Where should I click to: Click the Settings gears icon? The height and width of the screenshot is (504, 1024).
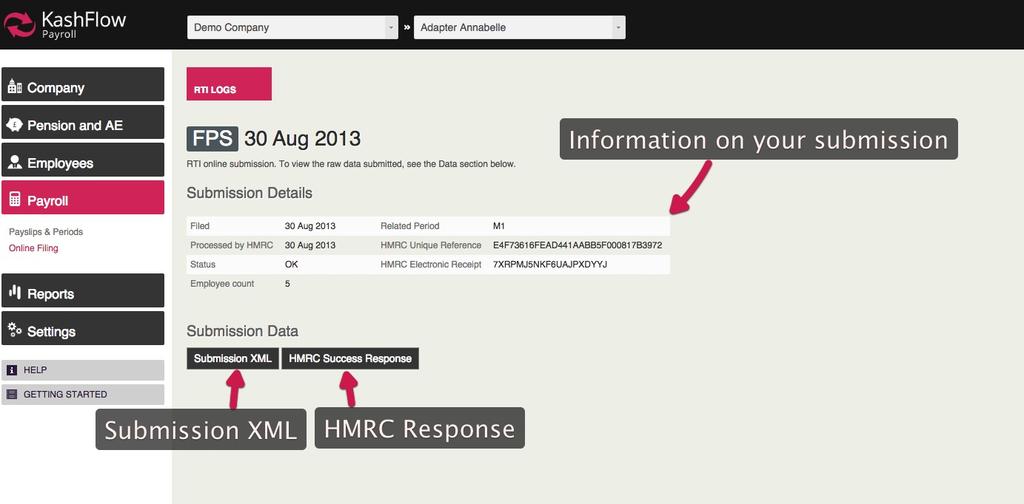click(15, 330)
